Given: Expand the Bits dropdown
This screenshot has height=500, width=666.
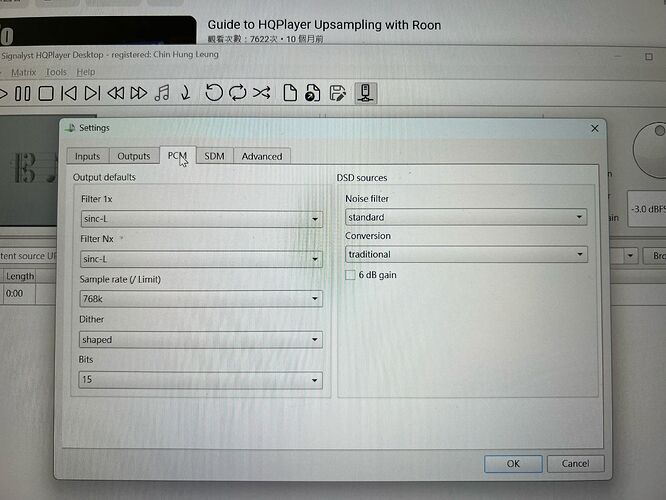Looking at the screenshot, I should coord(200,380).
